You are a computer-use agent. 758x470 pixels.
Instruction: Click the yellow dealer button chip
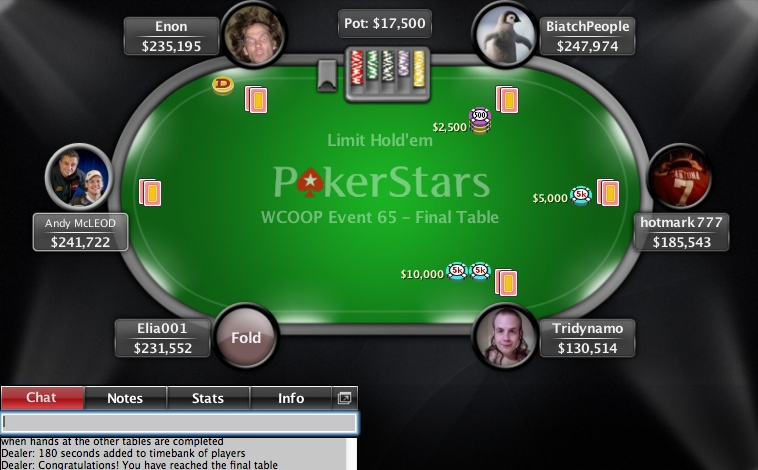(x=223, y=86)
